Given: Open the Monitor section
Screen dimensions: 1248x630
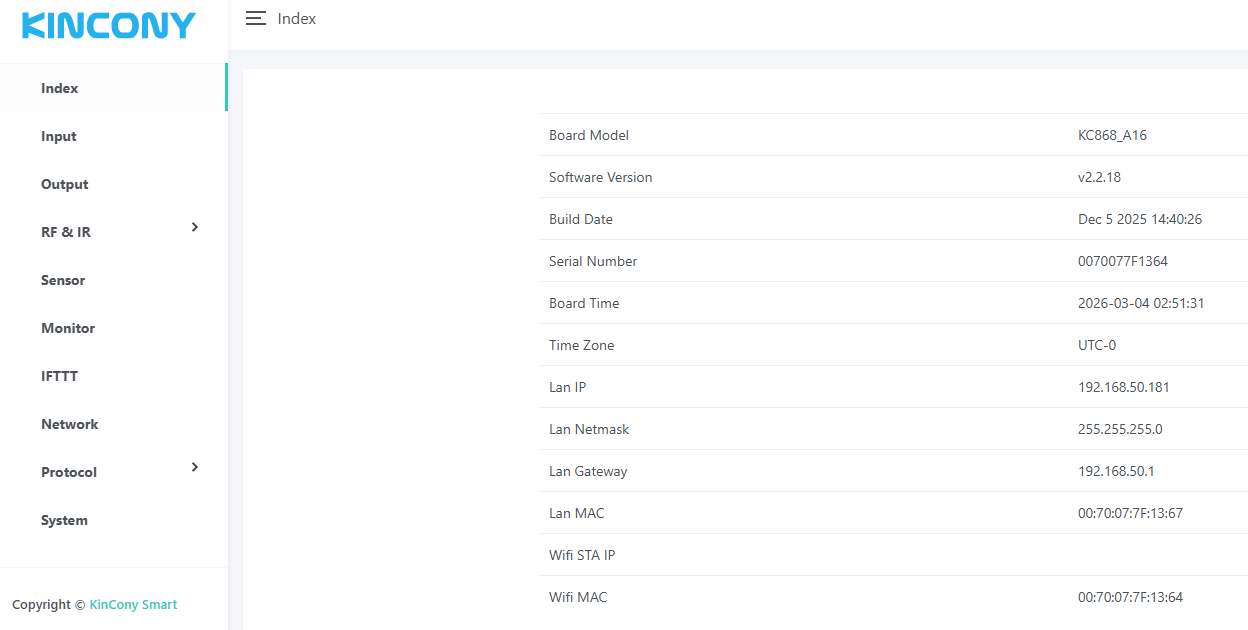Looking at the screenshot, I should pyautogui.click(x=68, y=328).
